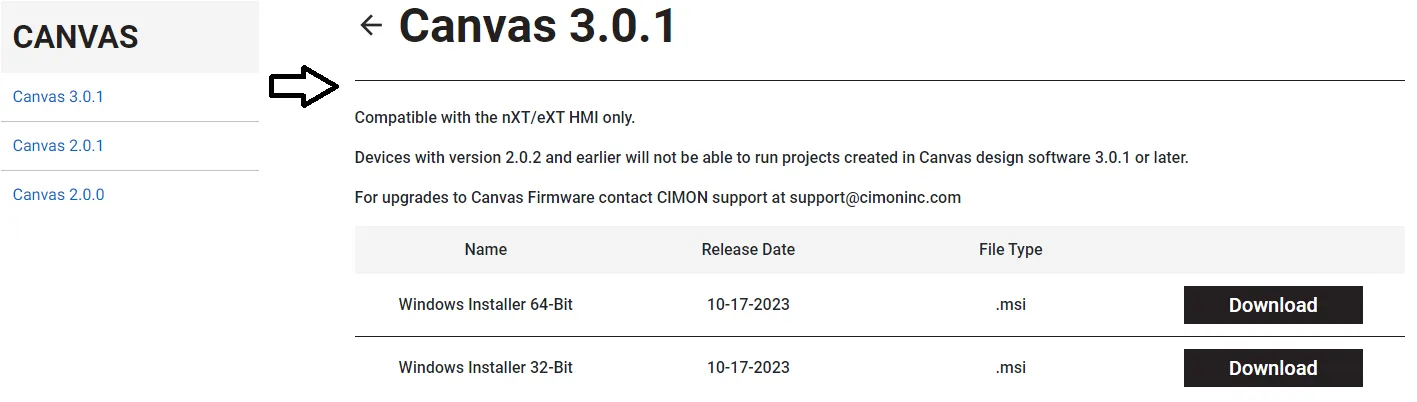Select the Windows Installer 64-Bit name cell
The width and height of the screenshot is (1417, 402).
click(485, 305)
